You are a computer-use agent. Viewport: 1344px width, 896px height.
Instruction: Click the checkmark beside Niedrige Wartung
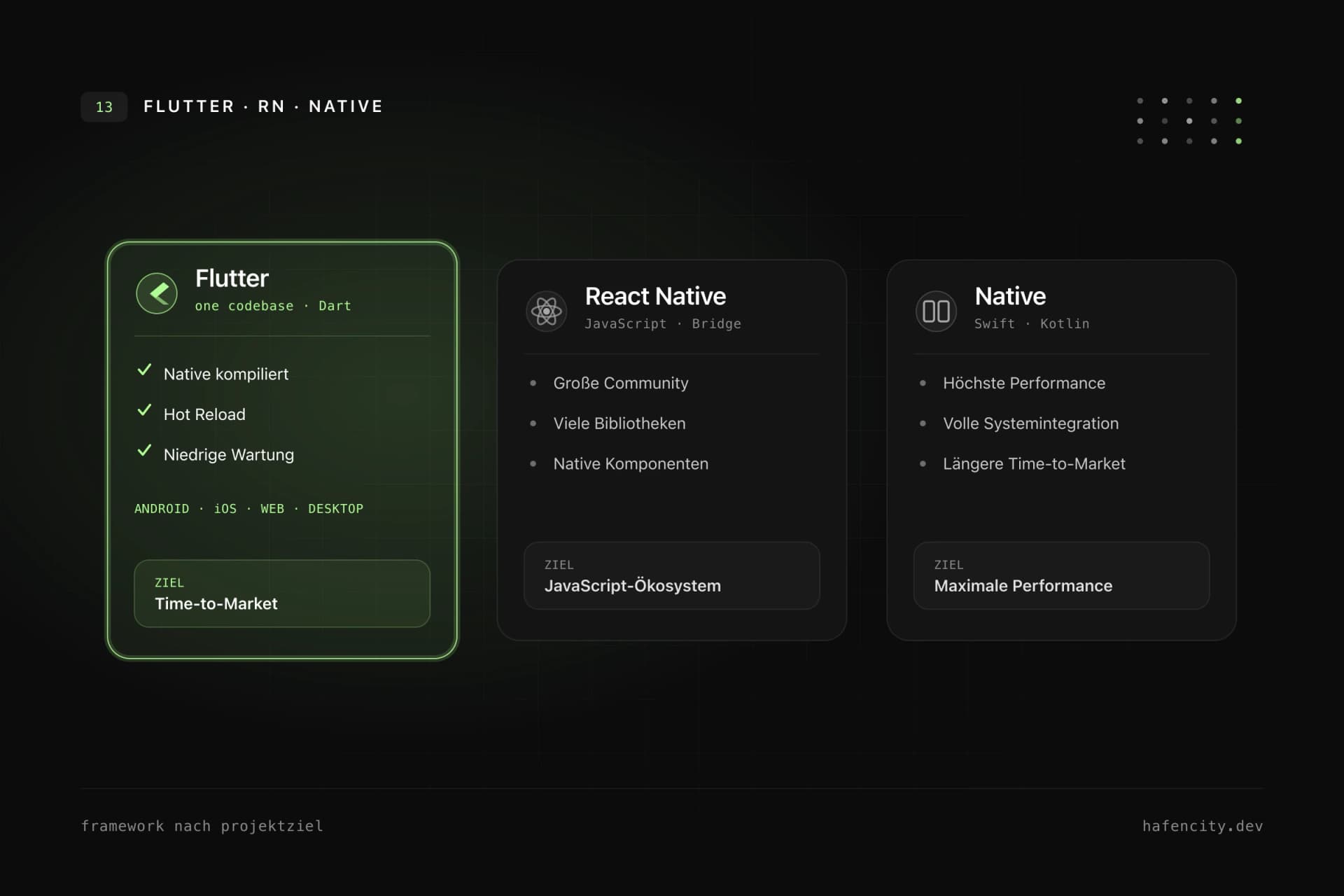(x=144, y=451)
